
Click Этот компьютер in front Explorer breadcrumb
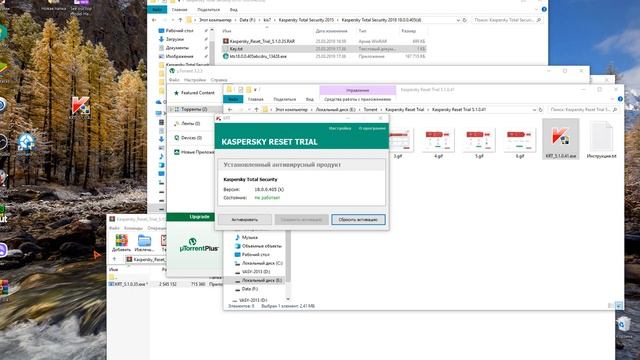[x=291, y=110]
